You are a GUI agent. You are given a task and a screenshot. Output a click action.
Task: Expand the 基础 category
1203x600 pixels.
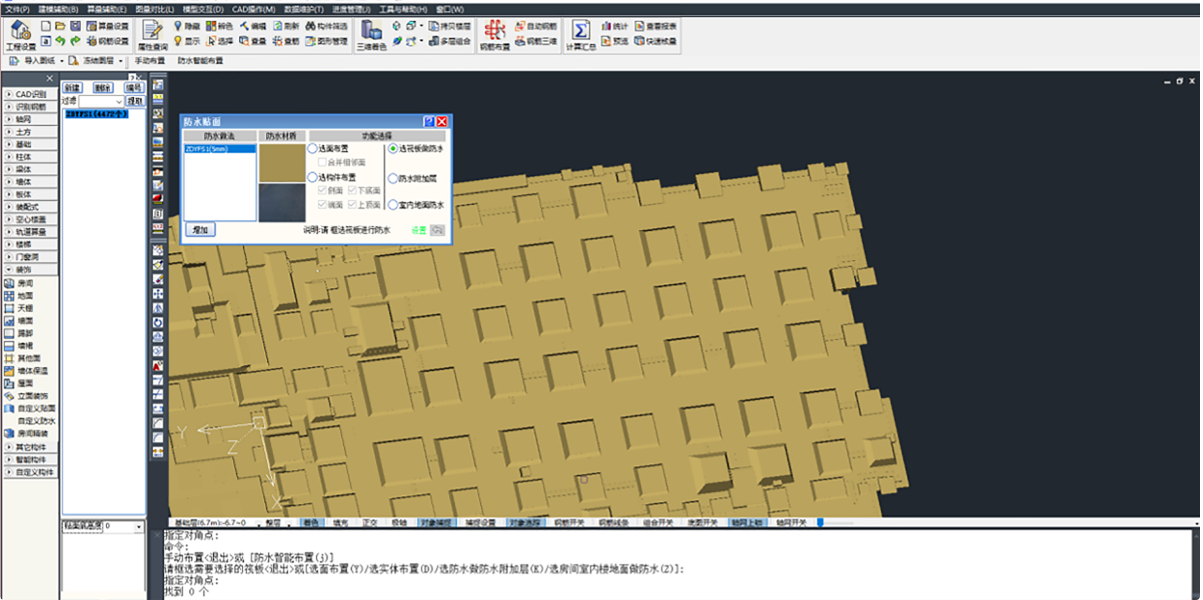click(x=29, y=144)
